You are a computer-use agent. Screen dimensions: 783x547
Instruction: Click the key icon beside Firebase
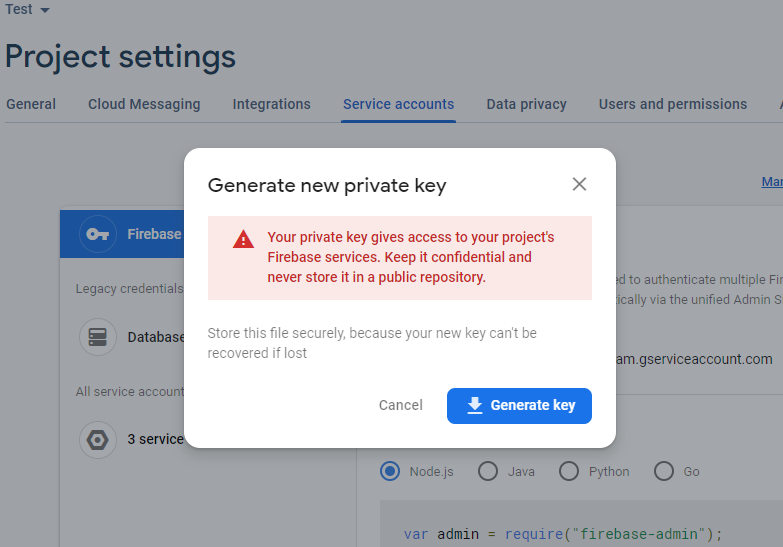pyautogui.click(x=97, y=234)
